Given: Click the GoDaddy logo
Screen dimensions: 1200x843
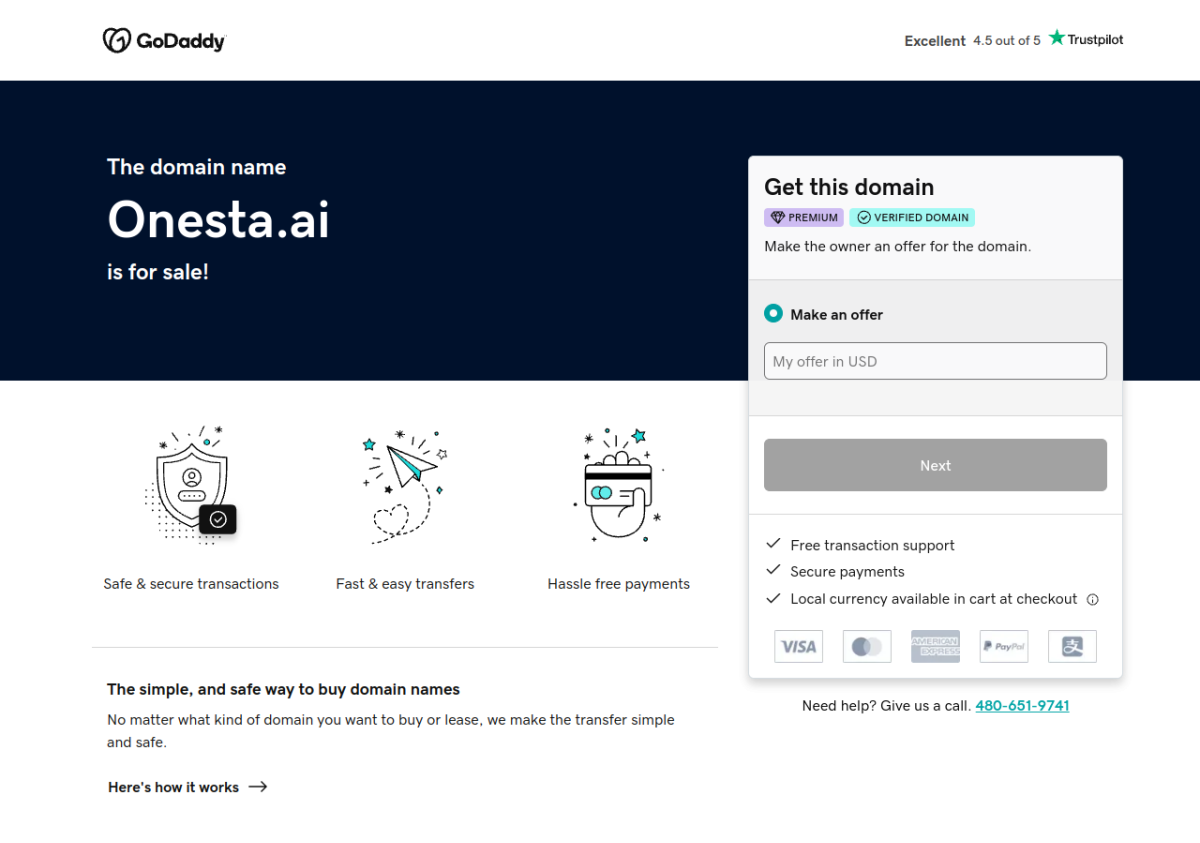Looking at the screenshot, I should (164, 40).
